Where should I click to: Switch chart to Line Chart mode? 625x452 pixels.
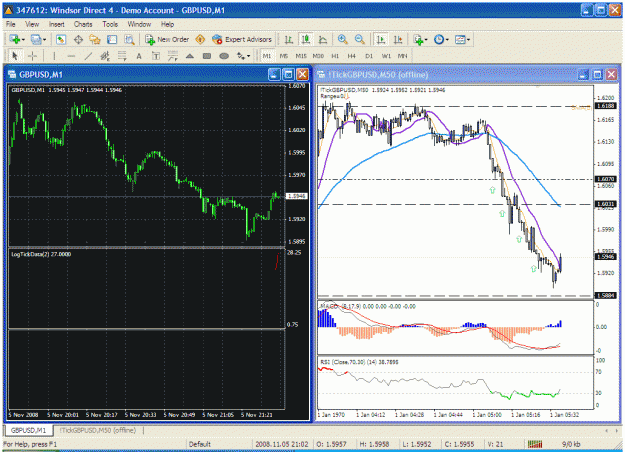click(323, 39)
